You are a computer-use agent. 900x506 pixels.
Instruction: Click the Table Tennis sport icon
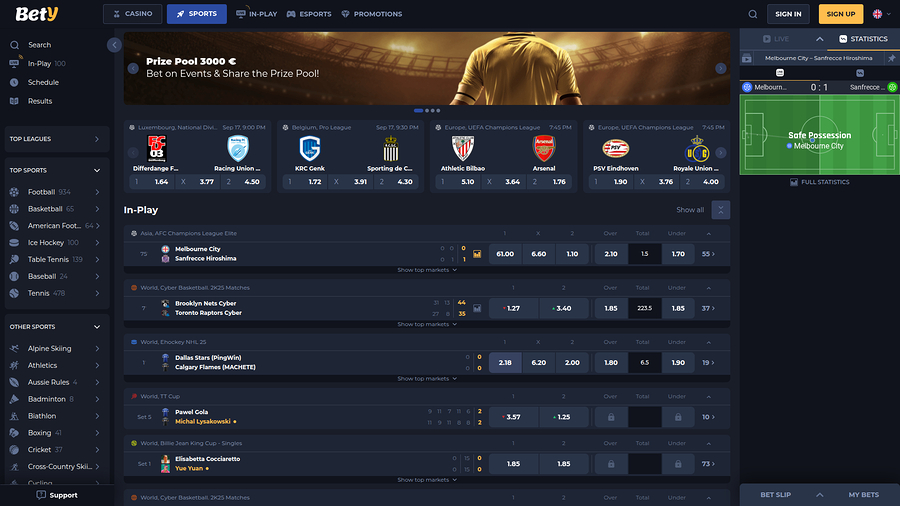[14, 259]
